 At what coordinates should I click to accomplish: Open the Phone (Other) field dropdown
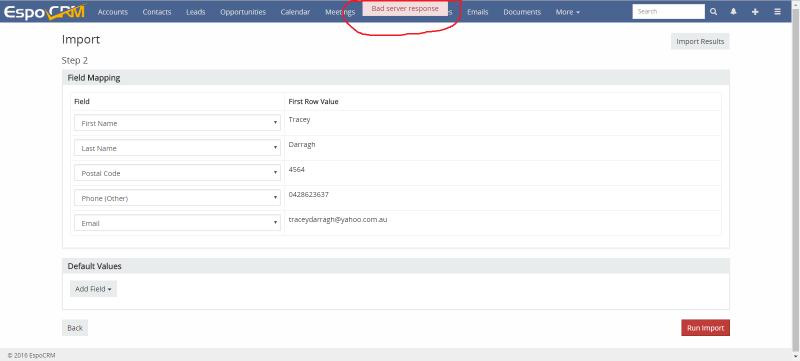coord(177,198)
